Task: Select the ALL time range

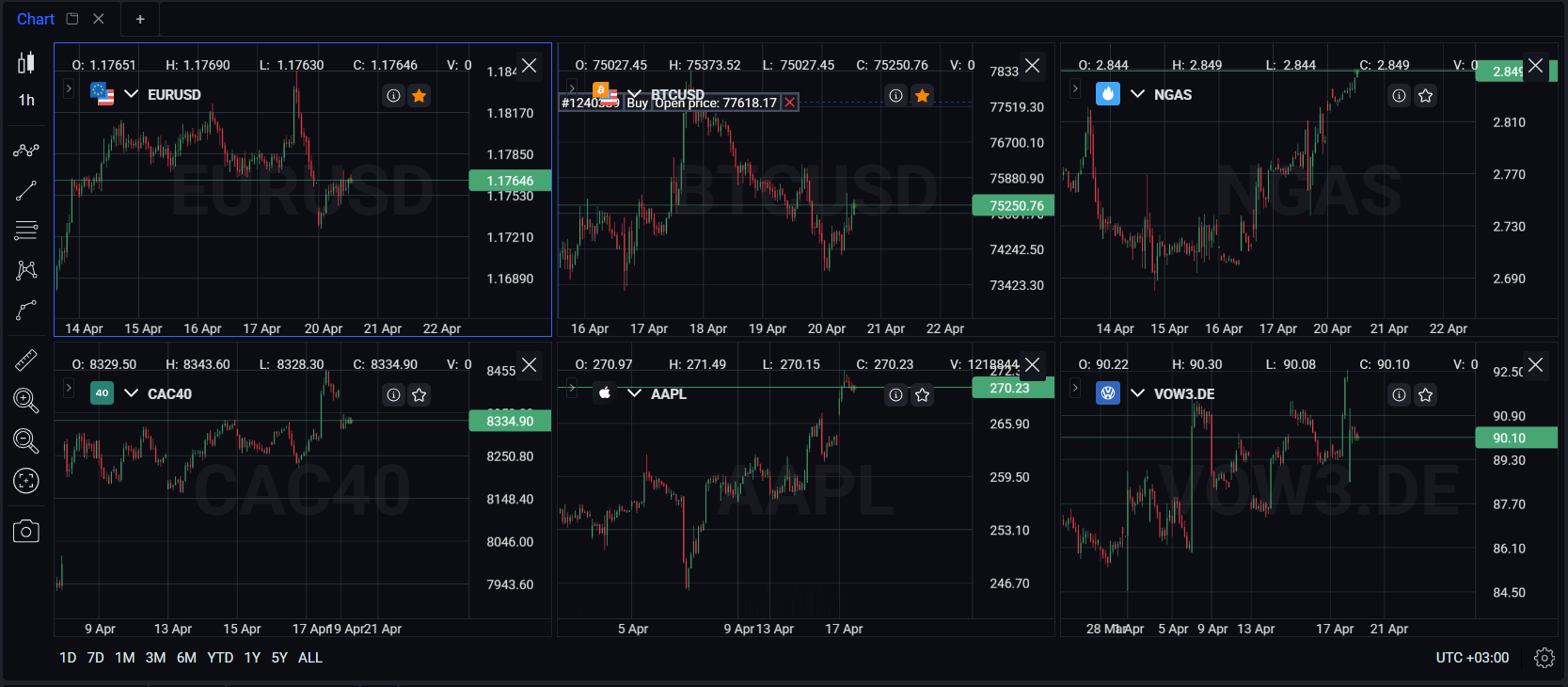Action: point(310,658)
